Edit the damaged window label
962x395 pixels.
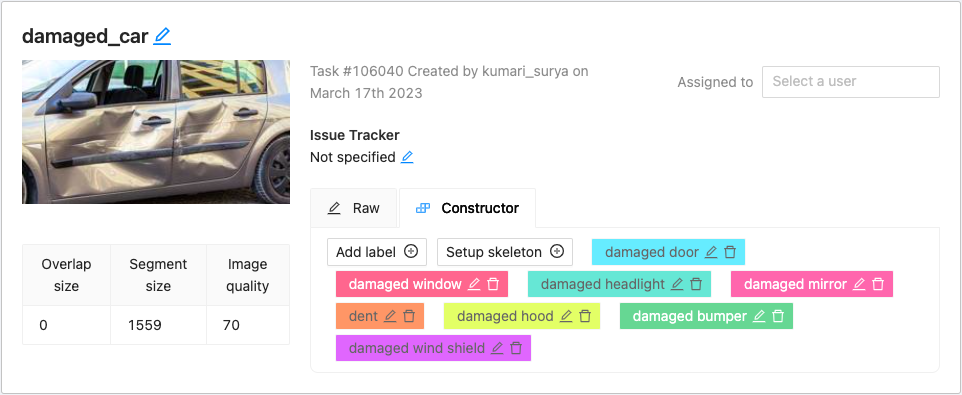pyautogui.click(x=474, y=284)
